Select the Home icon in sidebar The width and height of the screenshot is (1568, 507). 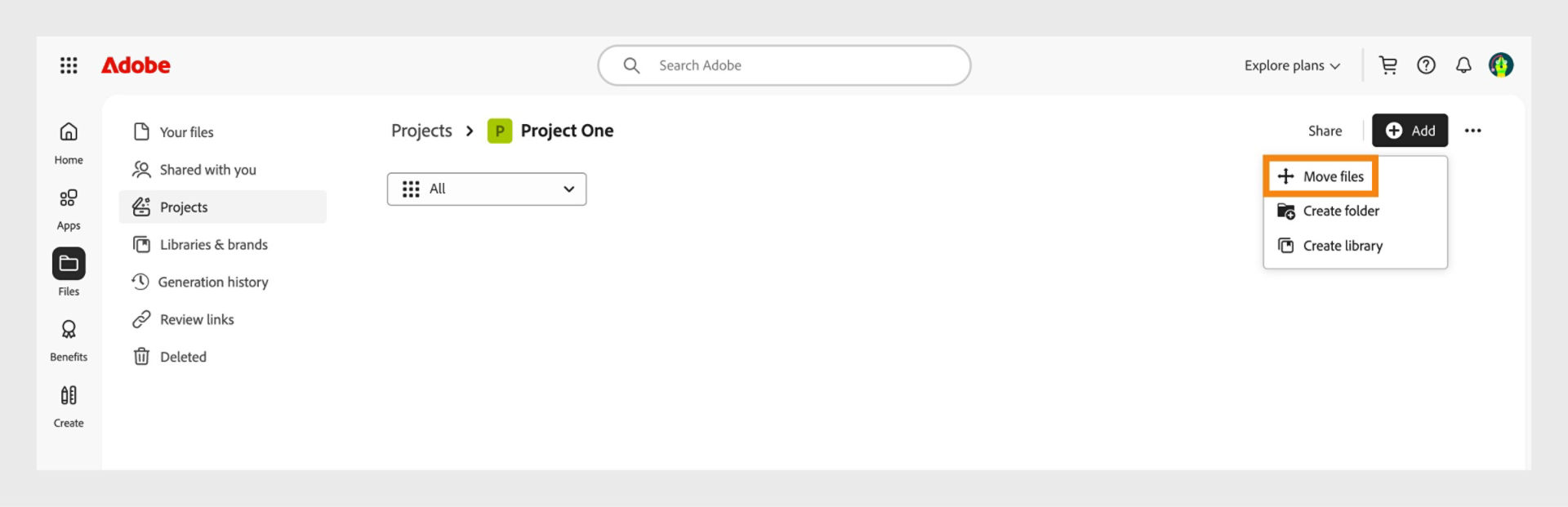click(69, 132)
